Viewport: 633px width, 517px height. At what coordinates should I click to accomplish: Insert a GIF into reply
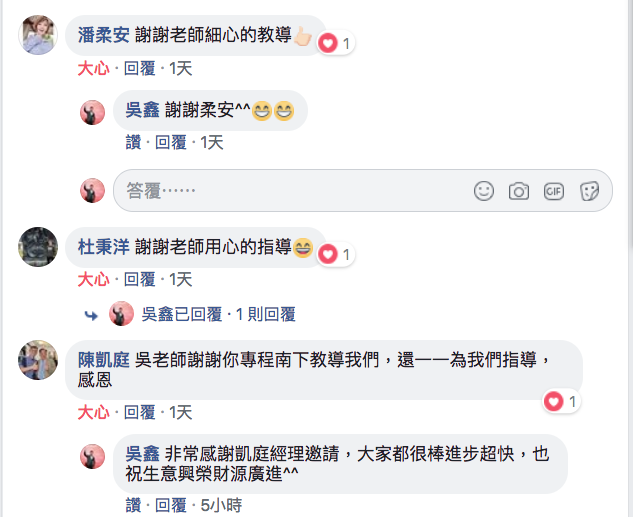tap(553, 191)
